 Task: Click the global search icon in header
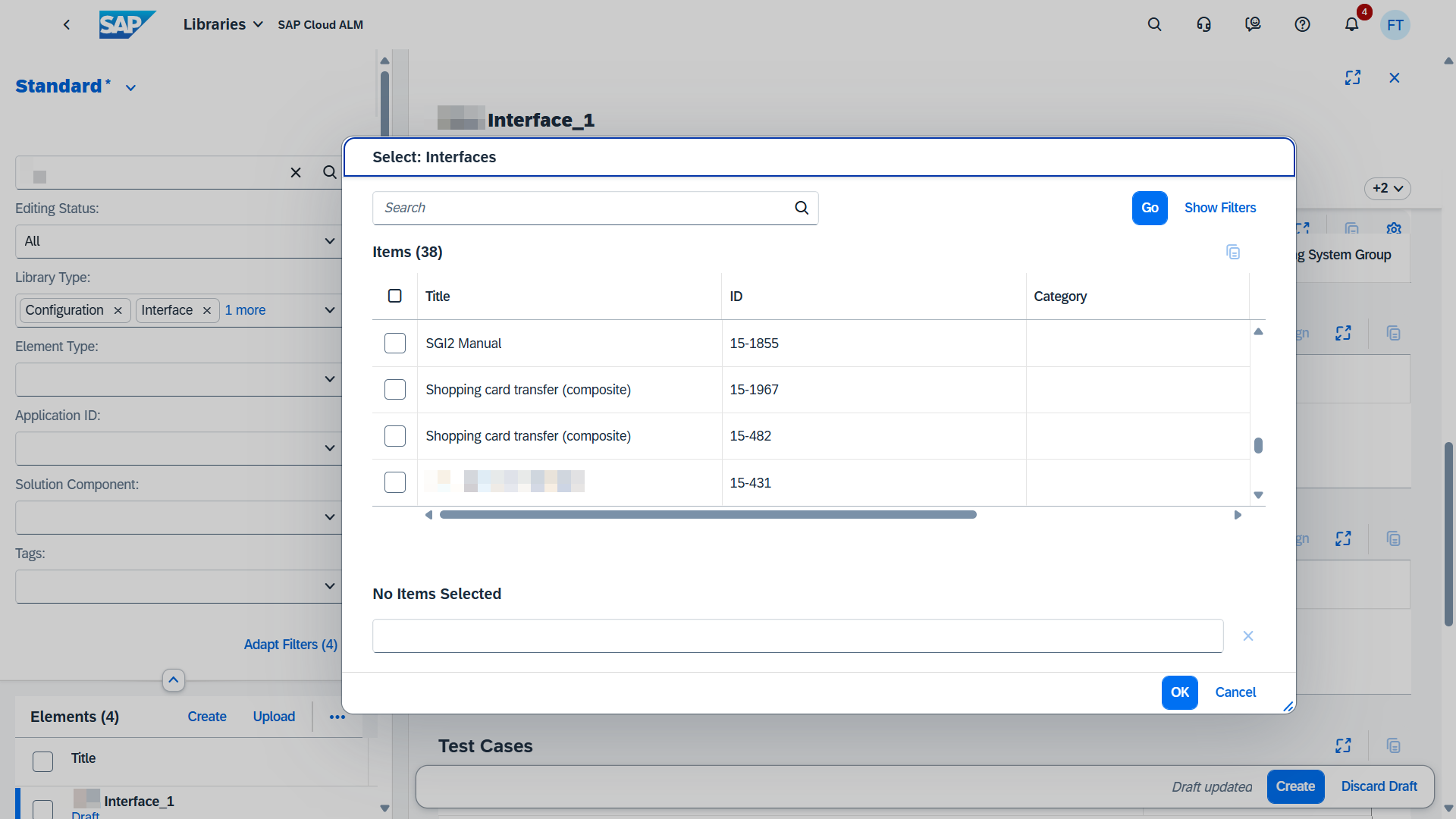[1154, 24]
